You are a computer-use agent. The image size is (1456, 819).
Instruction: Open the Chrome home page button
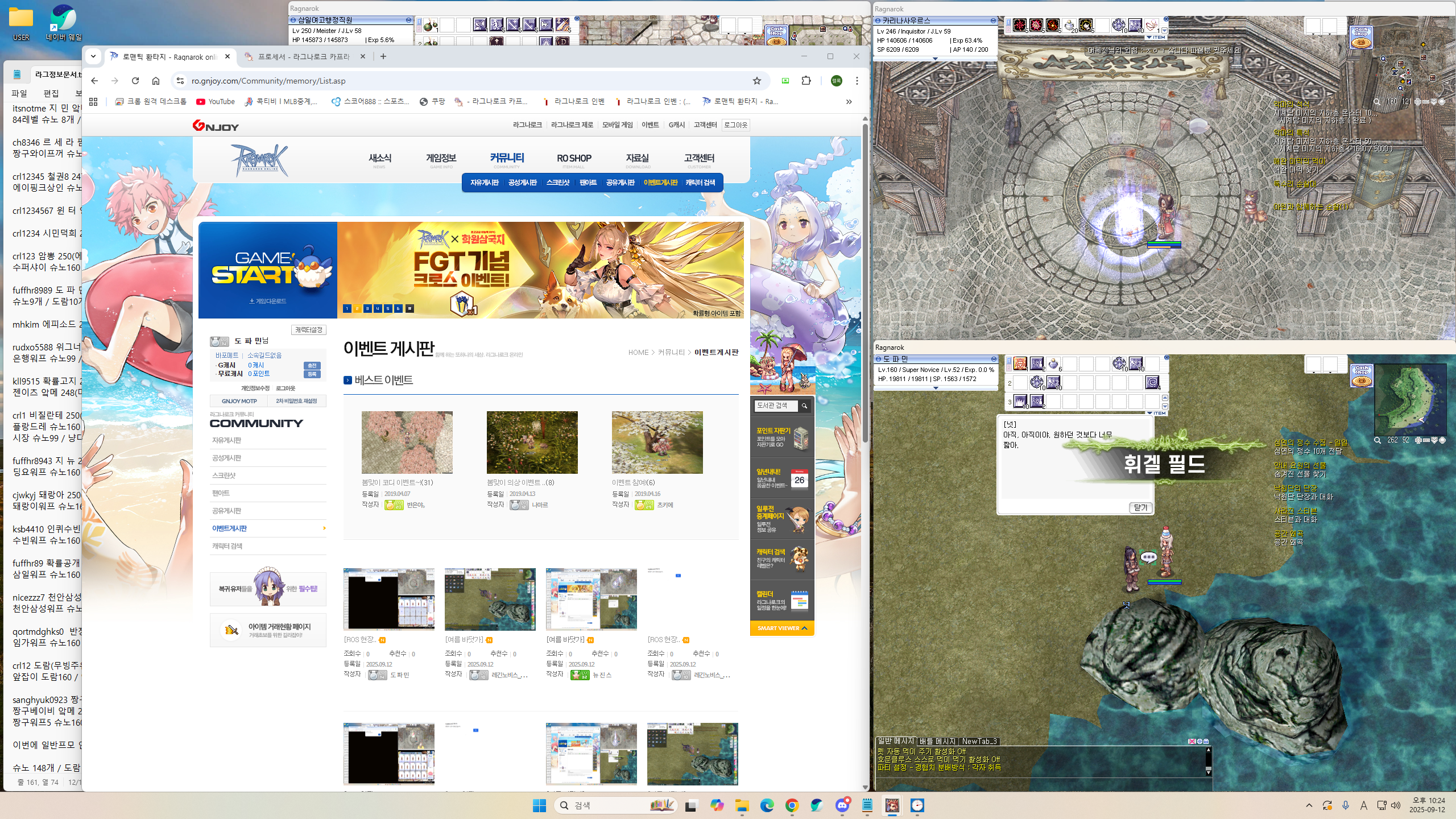[x=156, y=81]
